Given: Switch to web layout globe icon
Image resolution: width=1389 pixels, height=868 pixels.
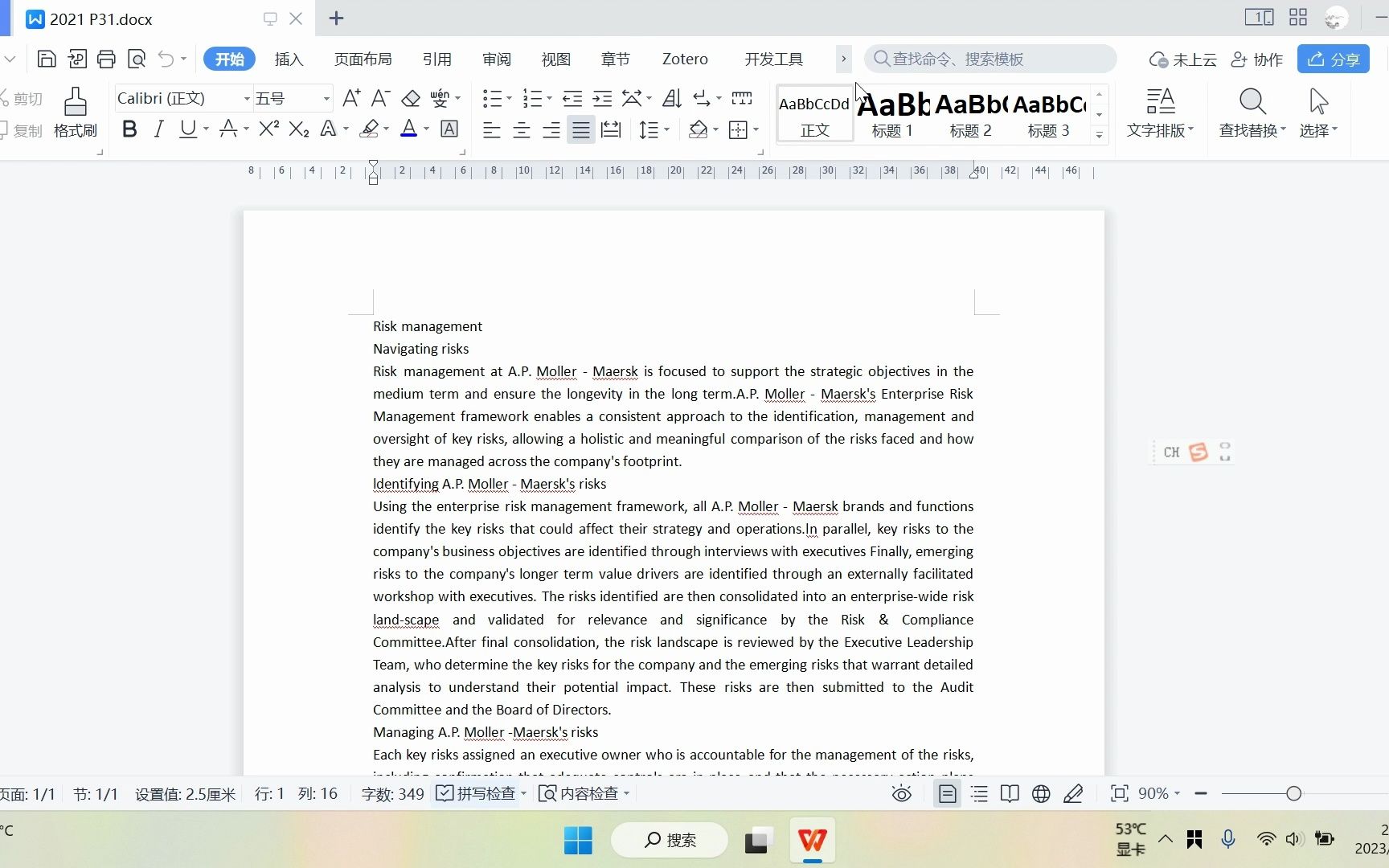Looking at the screenshot, I should [1041, 794].
